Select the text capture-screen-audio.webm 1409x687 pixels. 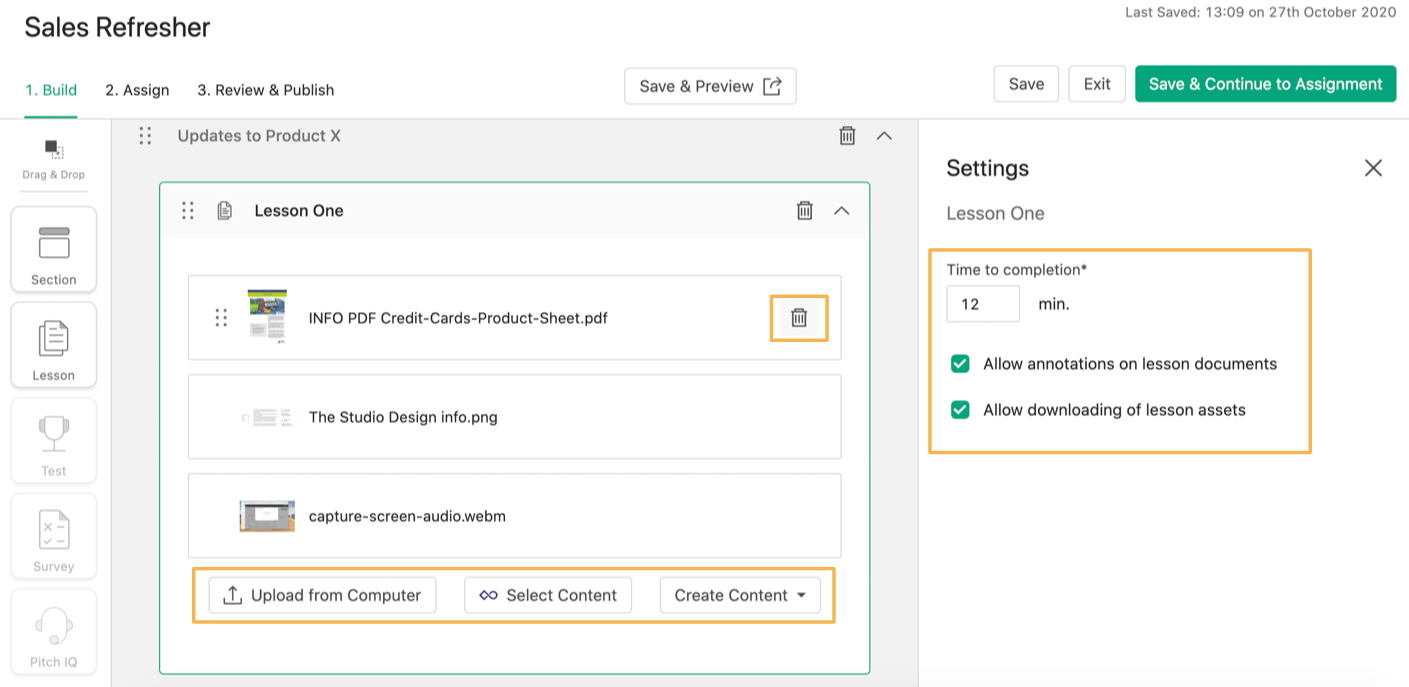[x=407, y=516]
